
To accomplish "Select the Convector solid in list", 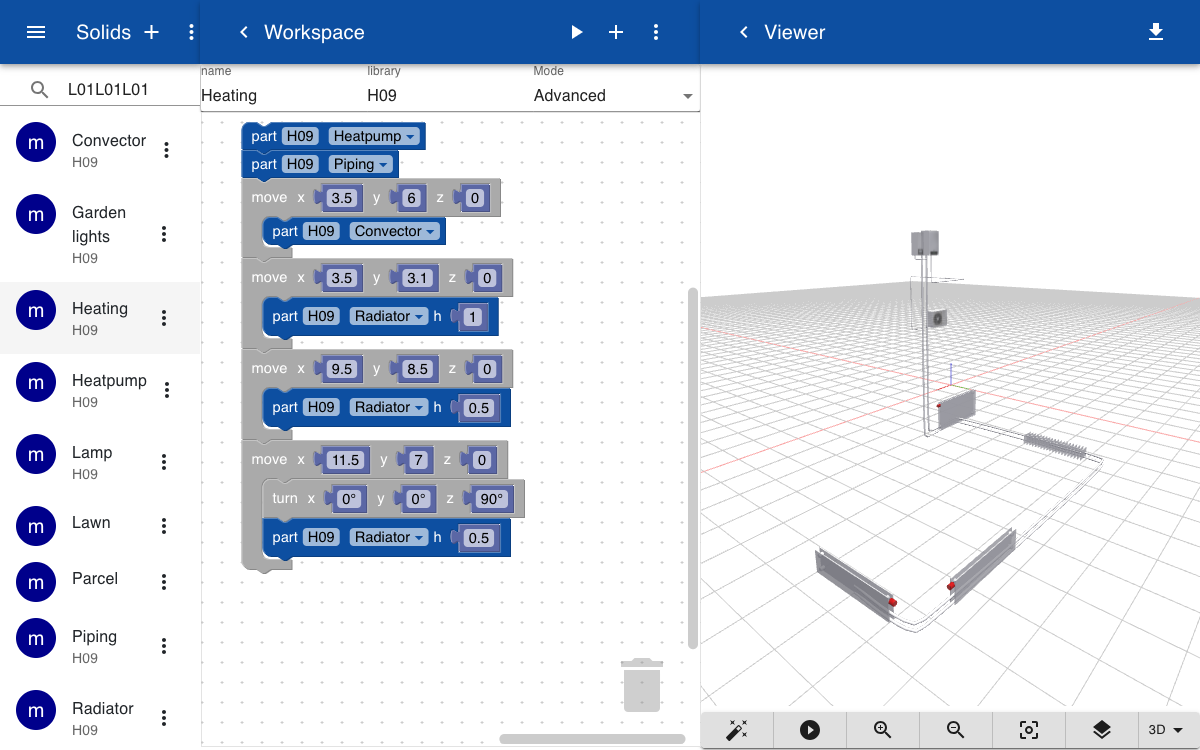I will [100, 150].
